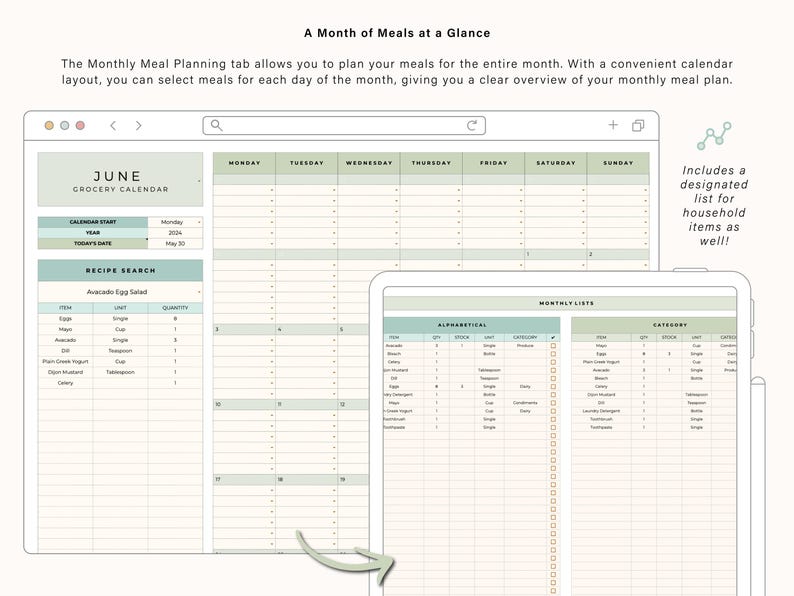Click the RECIPE SEARCH header
Image resolution: width=794 pixels, height=596 pixels.
pos(121,270)
